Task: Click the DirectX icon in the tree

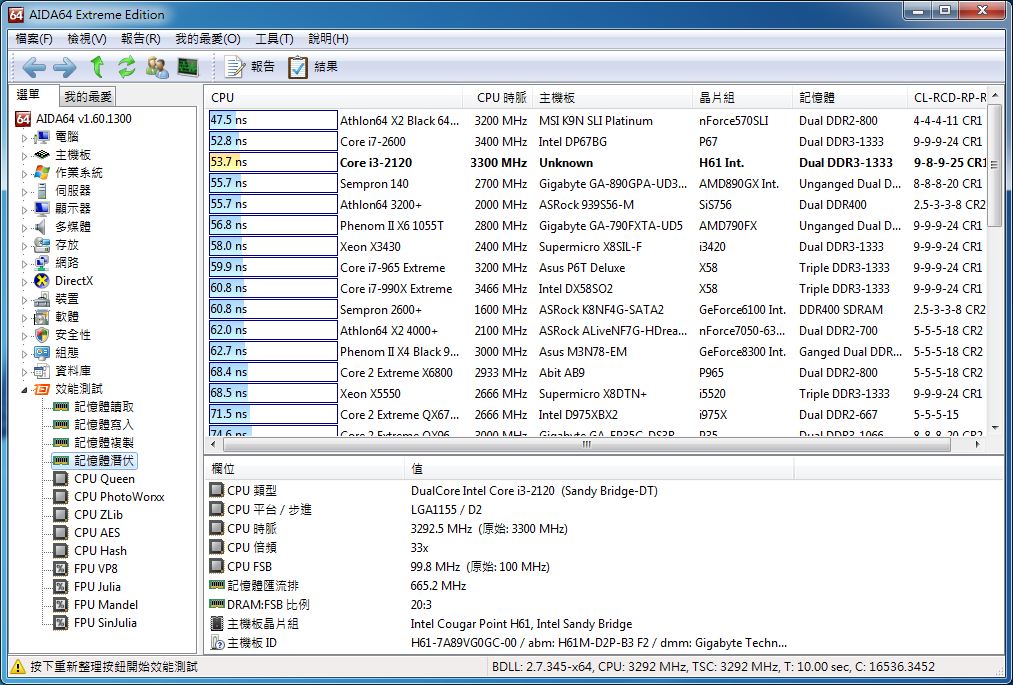Action: (41, 280)
